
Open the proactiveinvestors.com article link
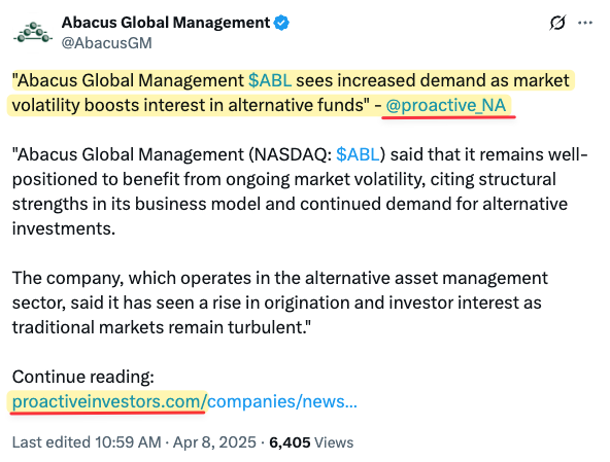pyautogui.click(x=184, y=401)
